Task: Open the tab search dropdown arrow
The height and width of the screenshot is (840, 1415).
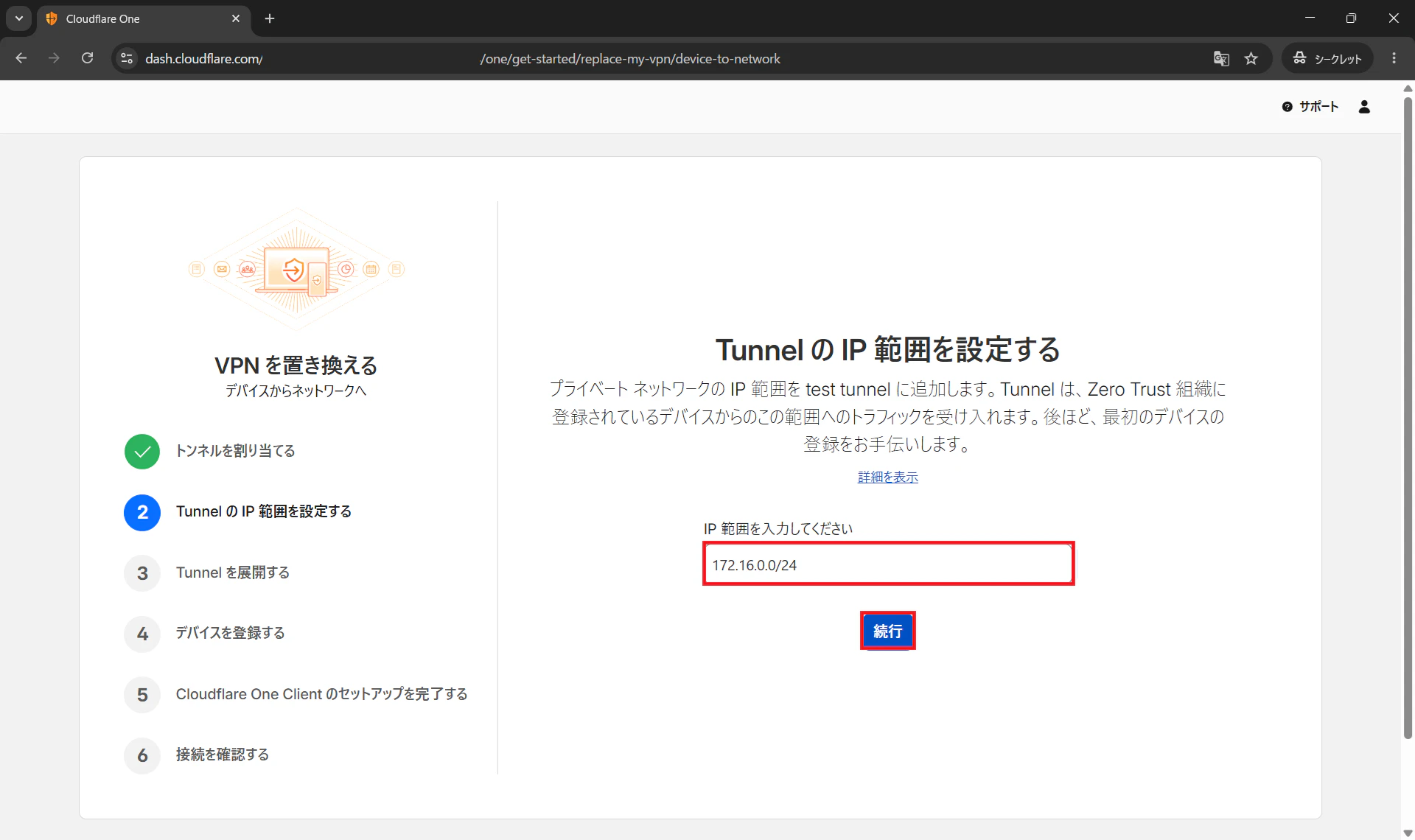Action: [19, 18]
